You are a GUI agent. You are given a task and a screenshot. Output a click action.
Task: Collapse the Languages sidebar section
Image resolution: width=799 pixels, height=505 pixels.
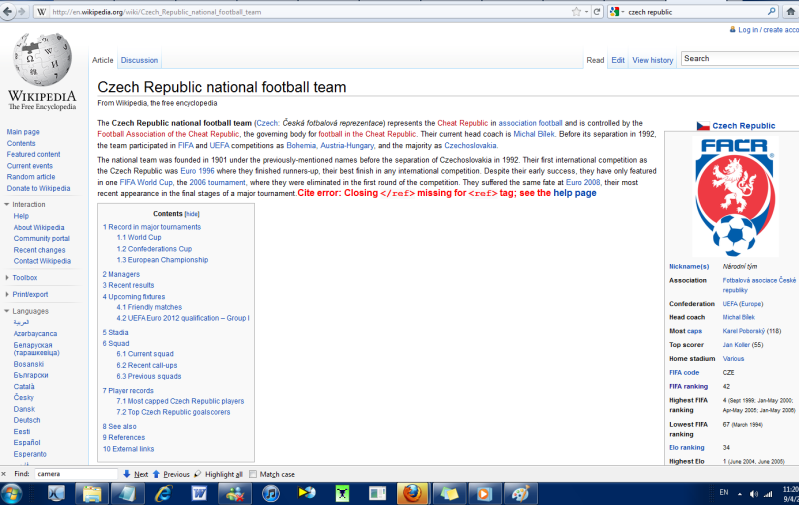pos(30,311)
